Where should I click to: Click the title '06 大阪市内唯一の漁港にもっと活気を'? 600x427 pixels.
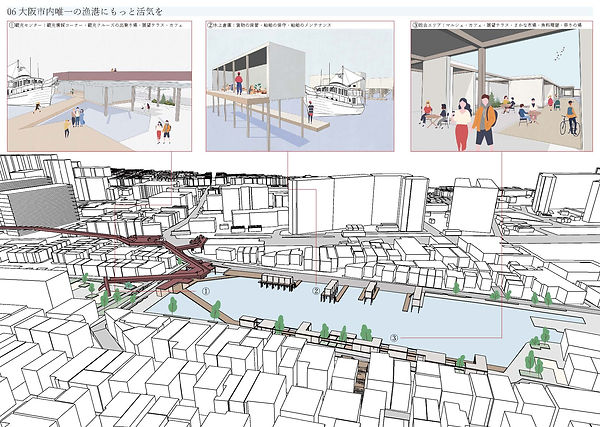[x=85, y=12]
